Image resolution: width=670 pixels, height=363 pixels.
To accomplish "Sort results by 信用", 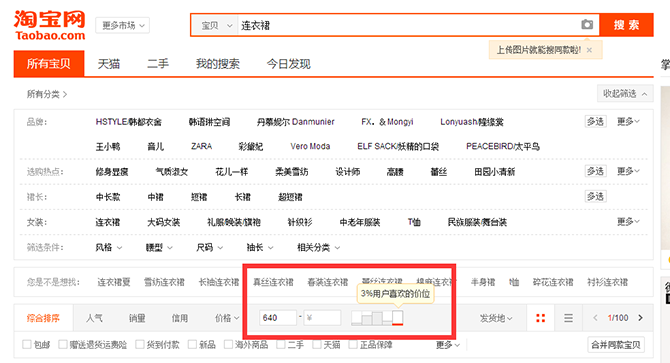I will [179, 318].
